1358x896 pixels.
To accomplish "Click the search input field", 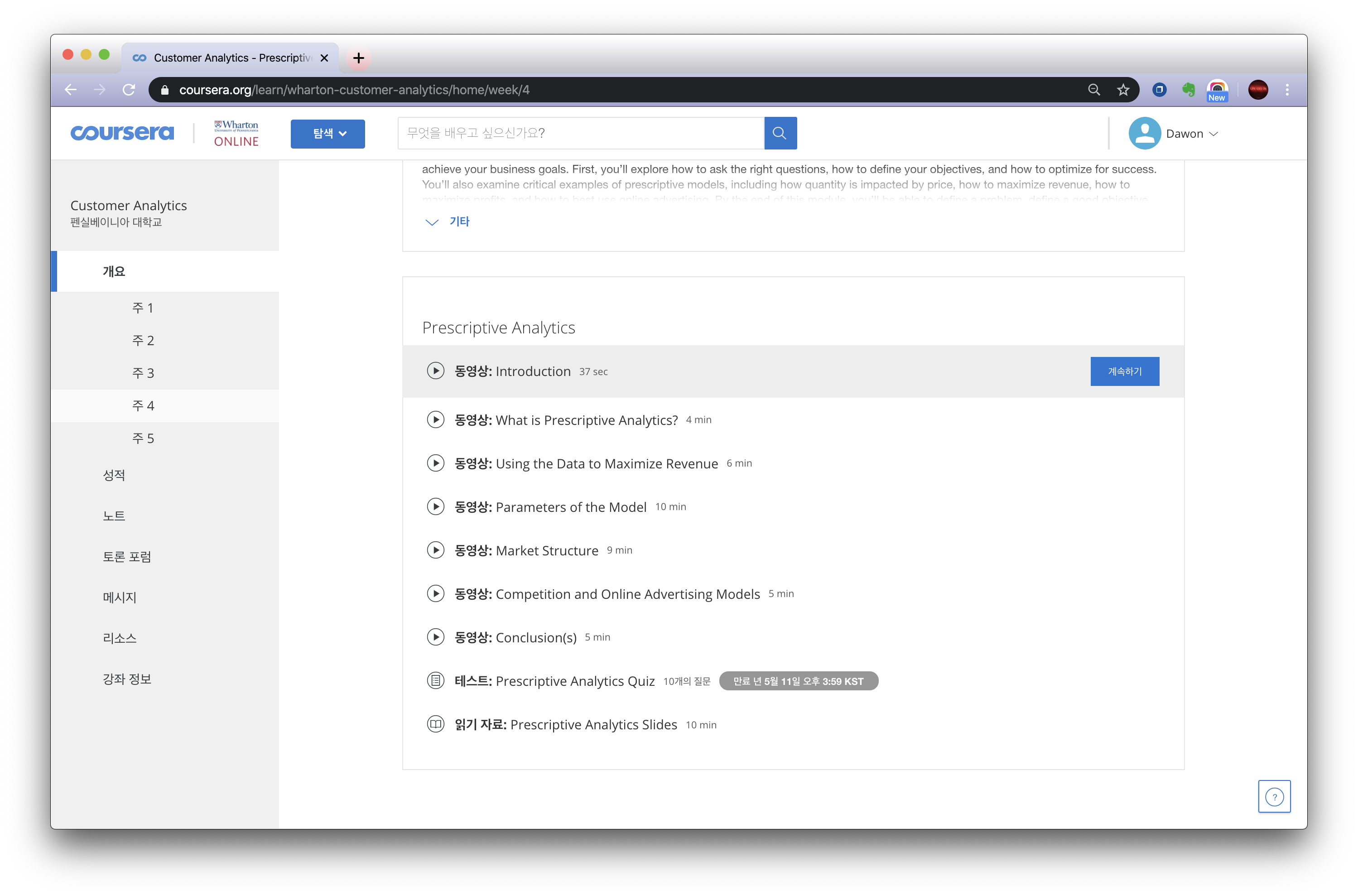I will click(580, 133).
